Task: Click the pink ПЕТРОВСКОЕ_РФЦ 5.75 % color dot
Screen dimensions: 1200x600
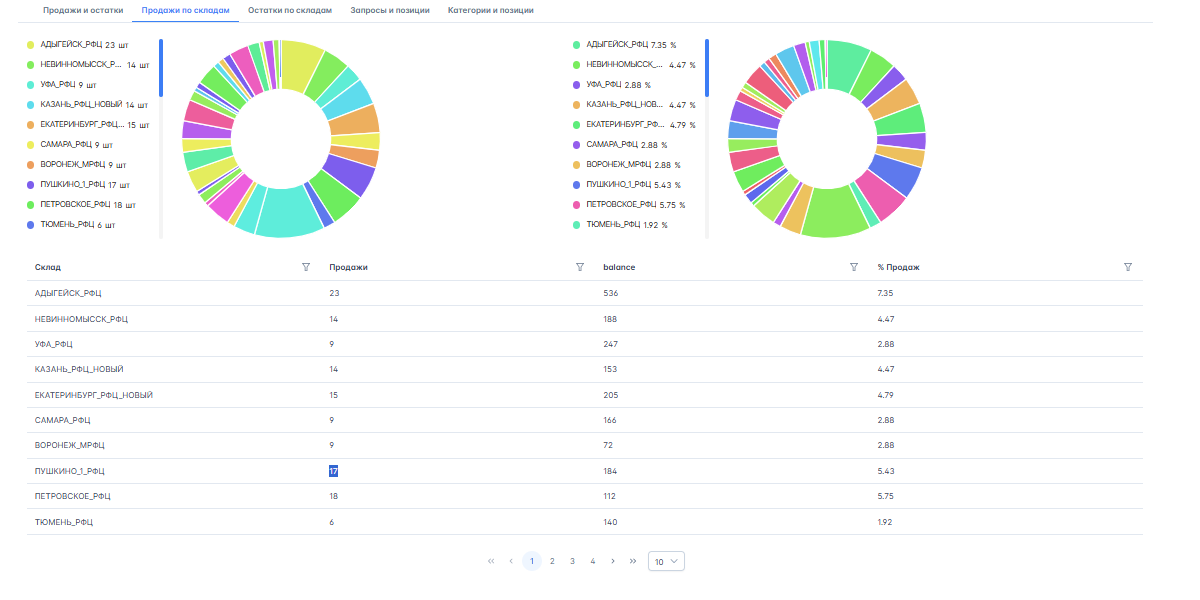Action: pos(577,205)
